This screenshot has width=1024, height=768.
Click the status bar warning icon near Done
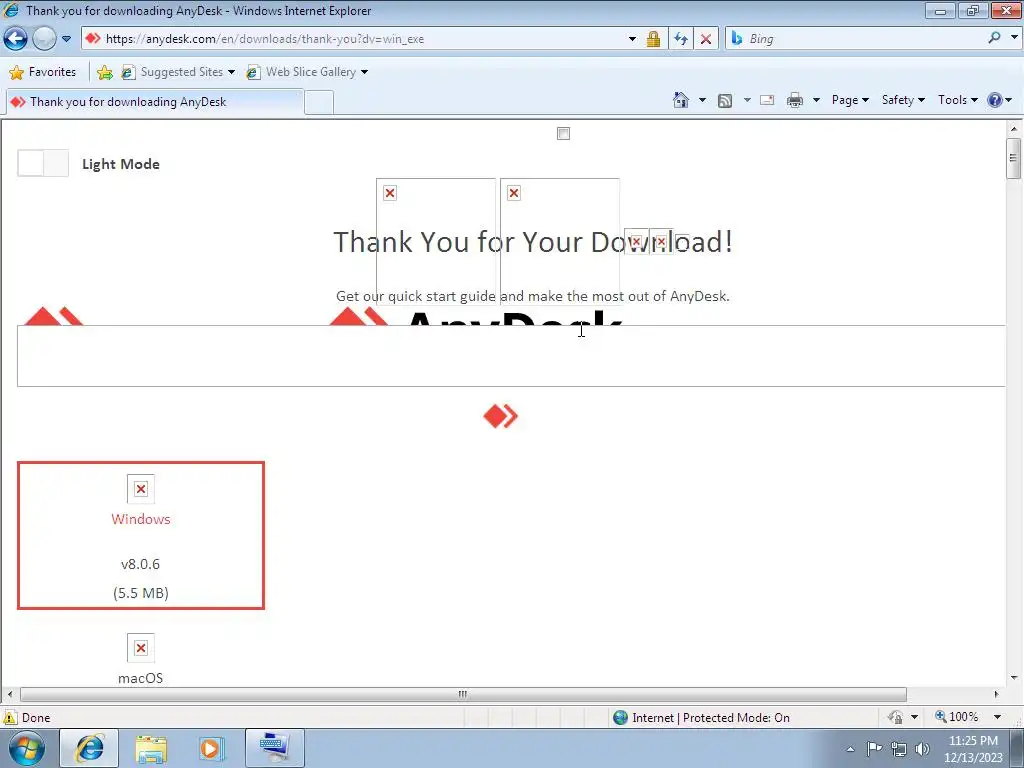point(10,718)
